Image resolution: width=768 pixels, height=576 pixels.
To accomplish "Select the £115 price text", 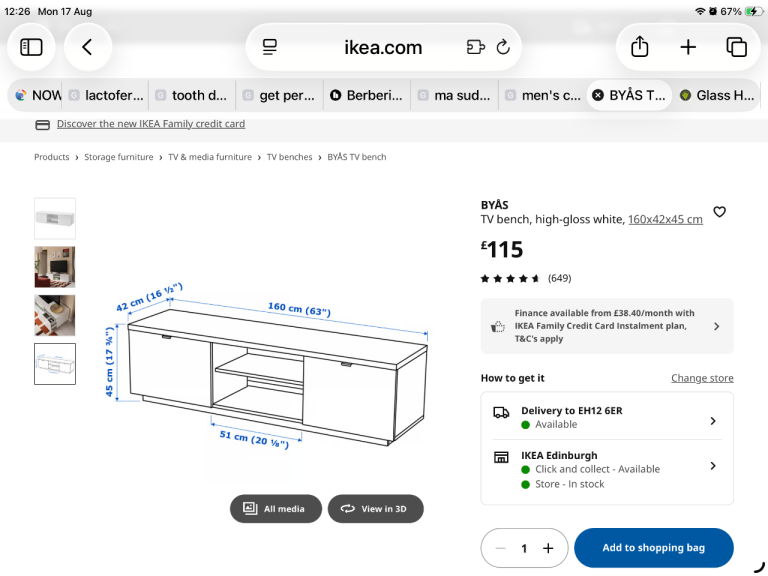I will [x=502, y=249].
